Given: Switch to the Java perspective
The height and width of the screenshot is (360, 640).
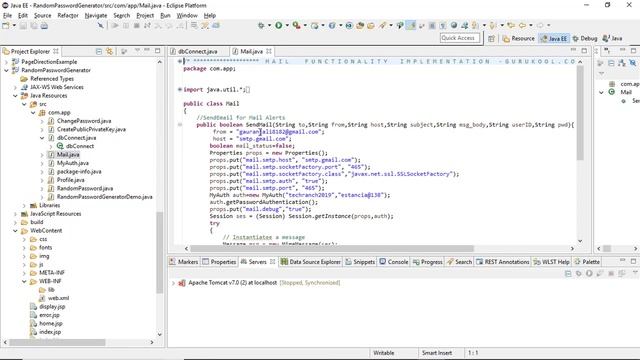Looking at the screenshot, I should click(x=613, y=38).
